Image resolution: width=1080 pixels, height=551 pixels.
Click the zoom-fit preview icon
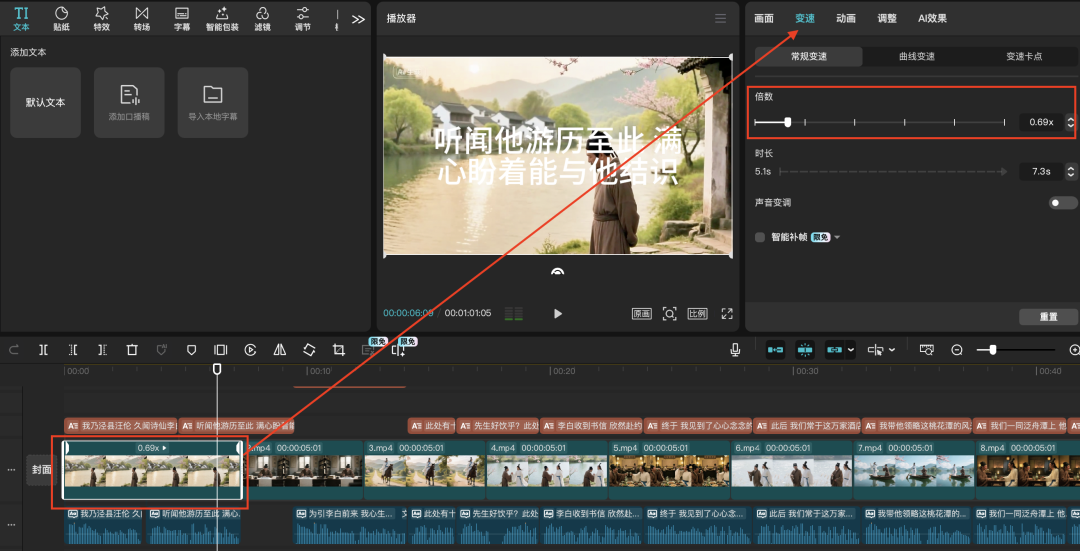[669, 313]
